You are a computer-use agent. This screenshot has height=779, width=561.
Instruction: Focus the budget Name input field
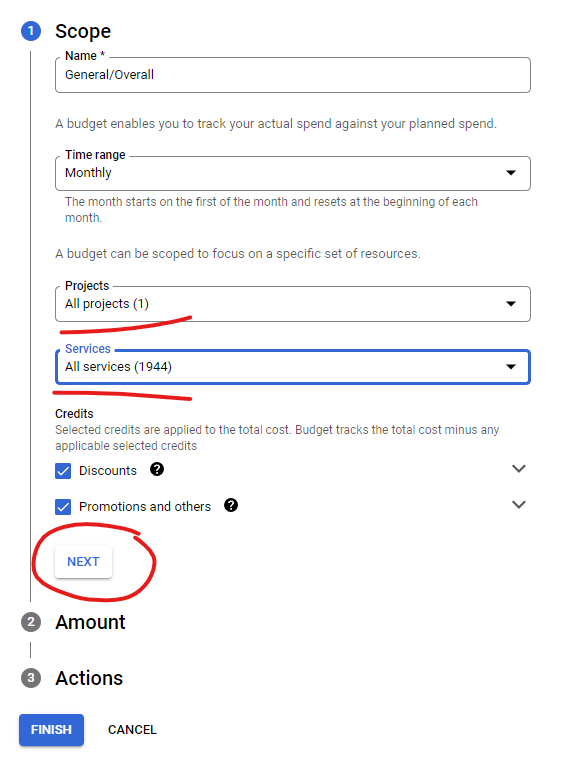pos(293,75)
